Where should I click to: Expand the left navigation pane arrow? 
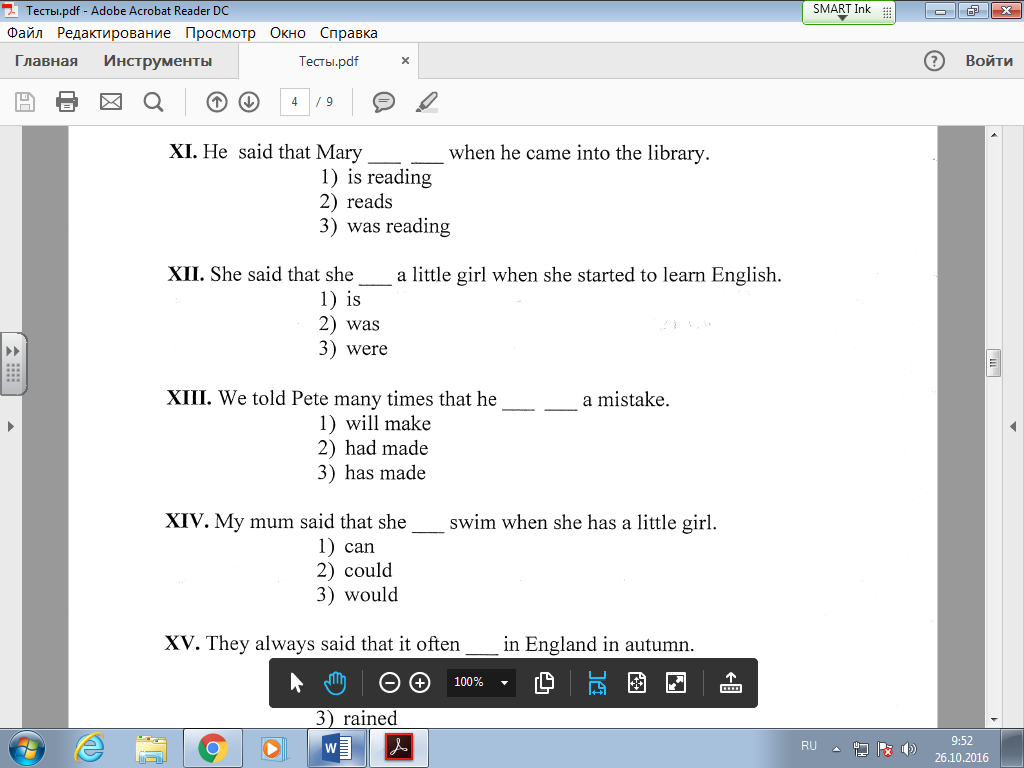(x=10, y=426)
